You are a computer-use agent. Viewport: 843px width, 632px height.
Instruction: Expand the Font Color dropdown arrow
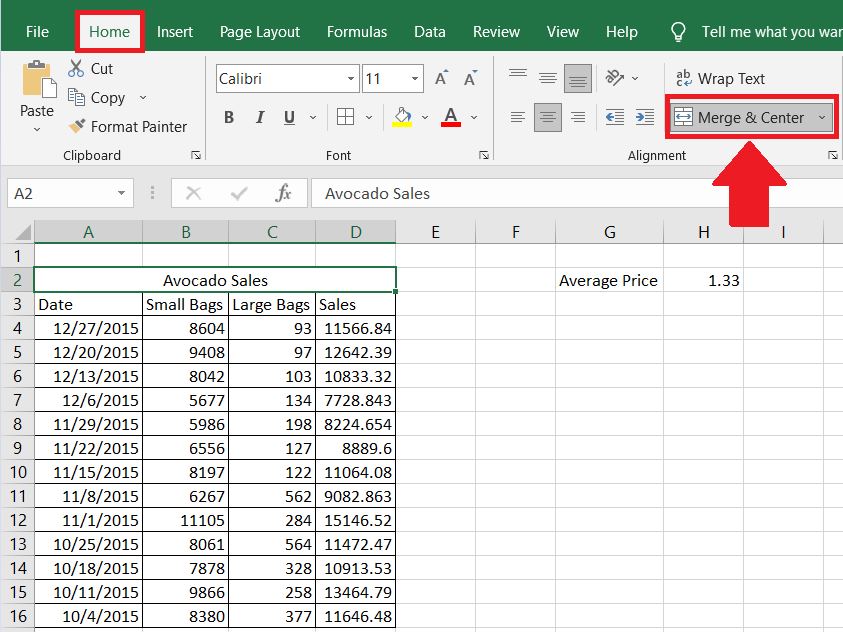point(474,117)
